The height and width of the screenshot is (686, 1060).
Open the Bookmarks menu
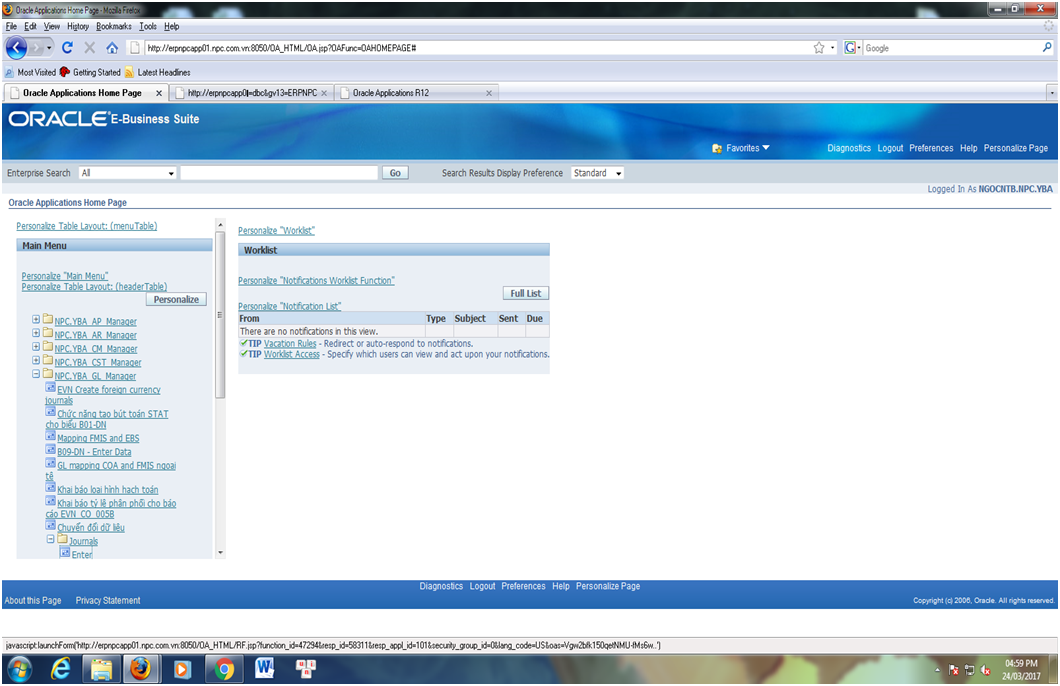(x=114, y=26)
